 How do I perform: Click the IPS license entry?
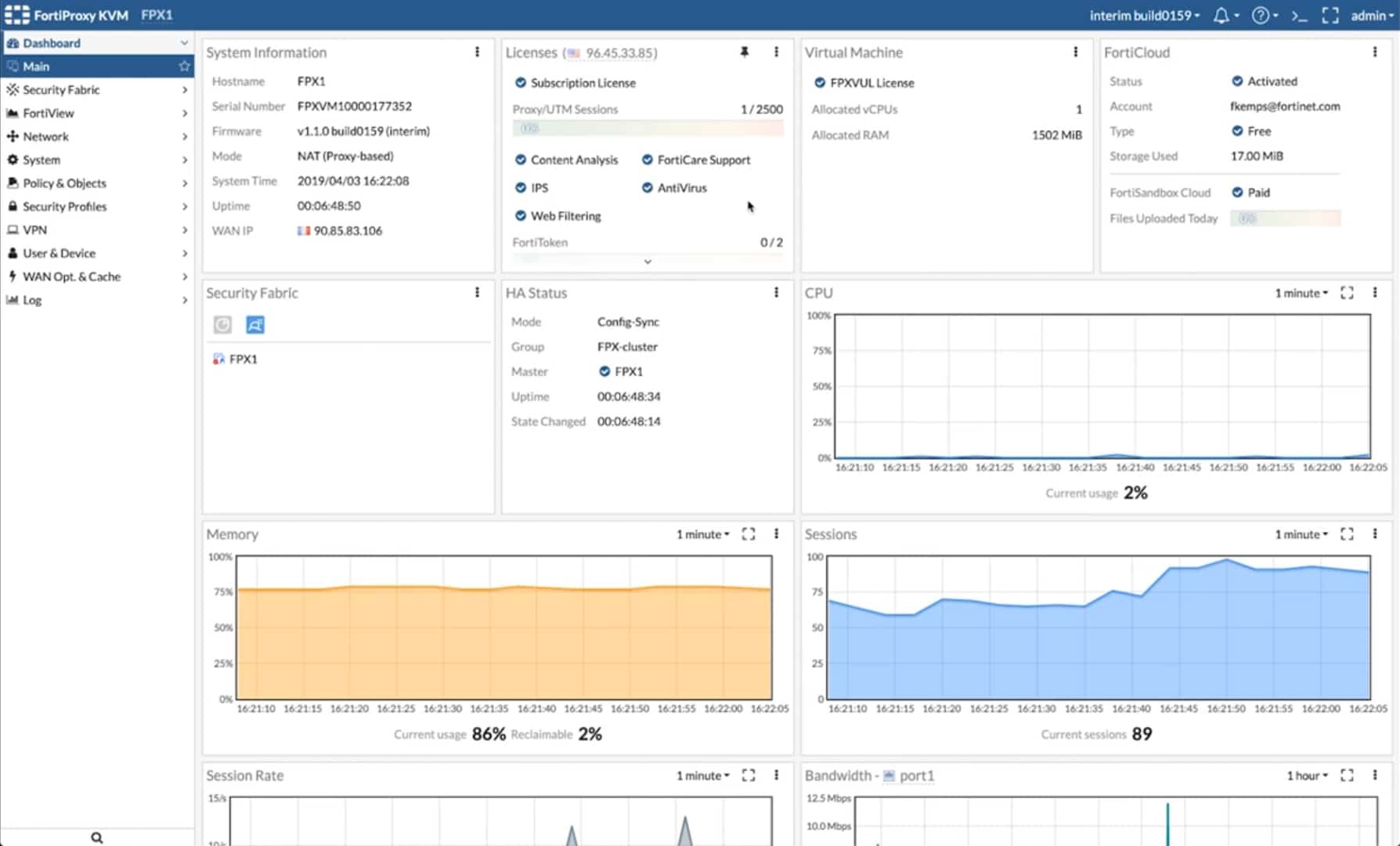(532, 188)
